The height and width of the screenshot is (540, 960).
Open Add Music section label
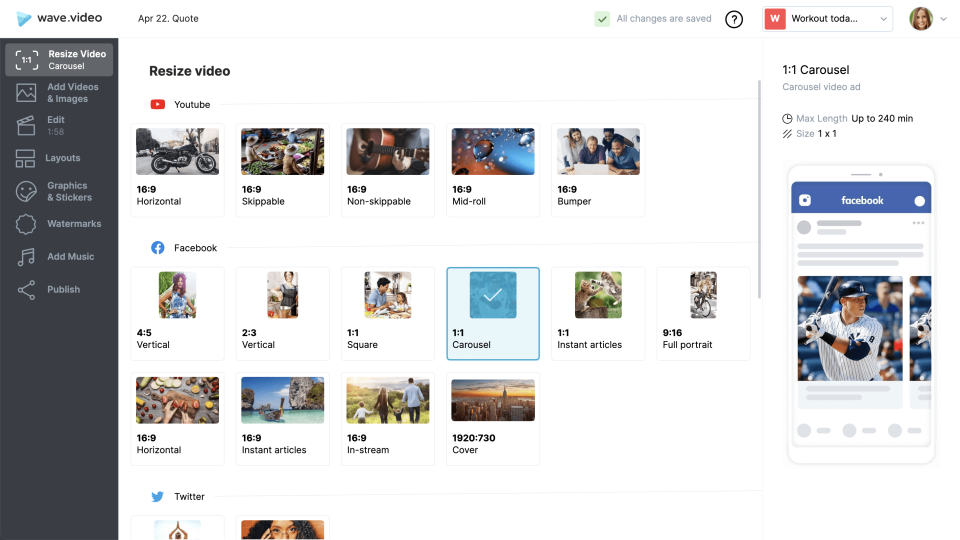click(71, 257)
